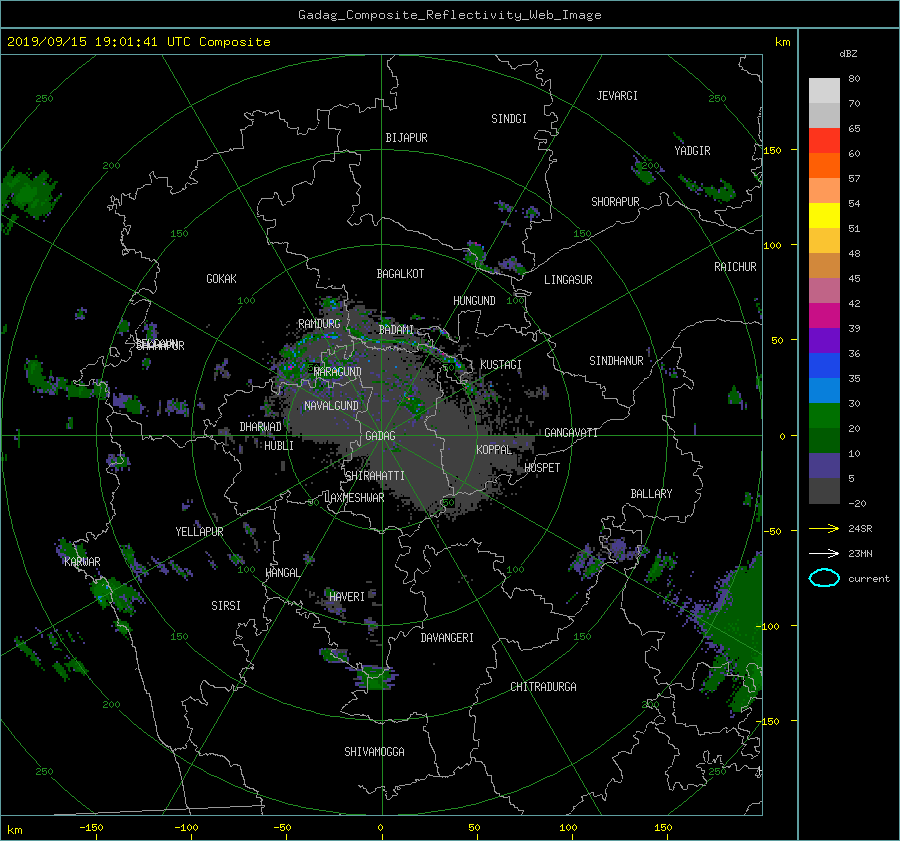This screenshot has width=900, height=841.
Task: Click the DAVANGERI city label
Action: [447, 638]
